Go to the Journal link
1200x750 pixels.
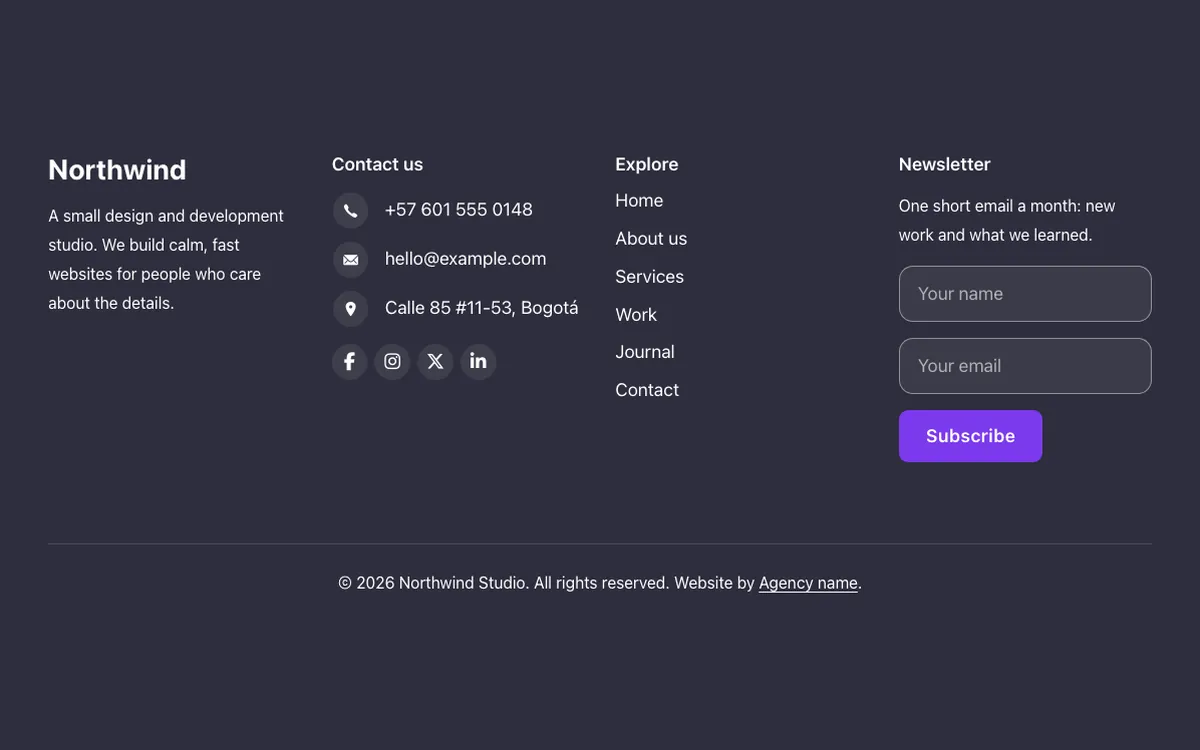click(x=645, y=352)
